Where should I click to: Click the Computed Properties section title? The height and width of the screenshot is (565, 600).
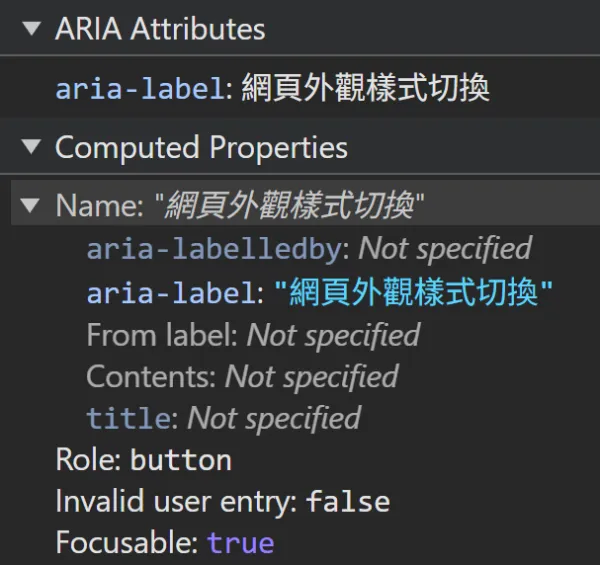pyautogui.click(x=201, y=148)
